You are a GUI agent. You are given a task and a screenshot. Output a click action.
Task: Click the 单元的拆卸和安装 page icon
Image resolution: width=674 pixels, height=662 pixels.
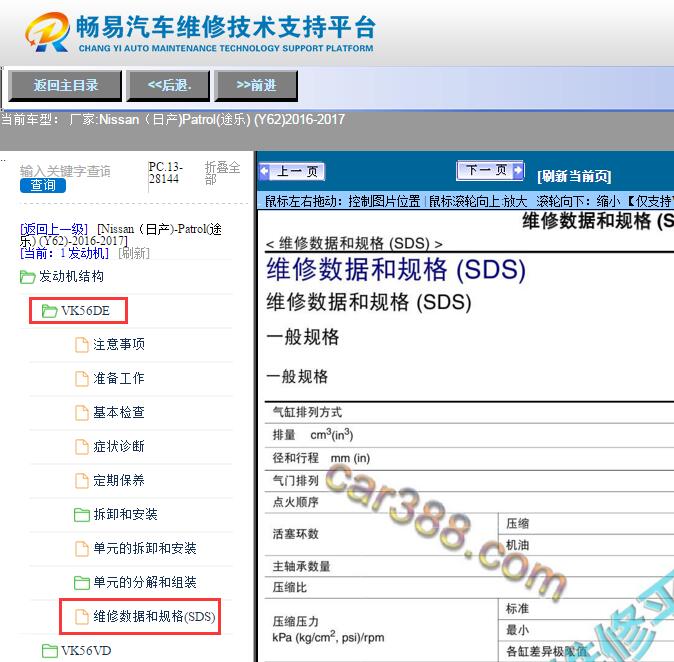pos(82,549)
